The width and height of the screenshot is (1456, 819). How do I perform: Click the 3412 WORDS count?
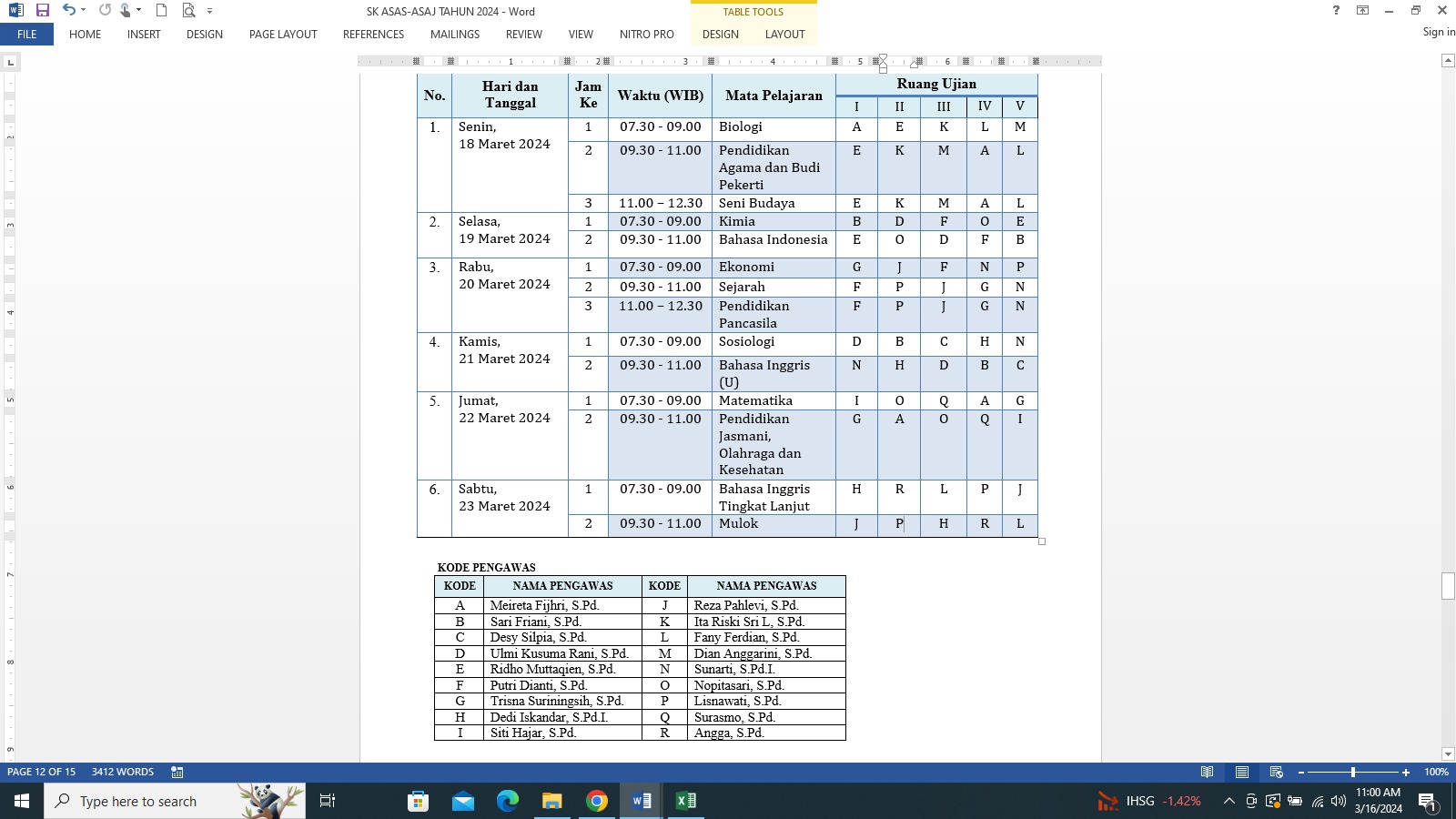pos(123,772)
